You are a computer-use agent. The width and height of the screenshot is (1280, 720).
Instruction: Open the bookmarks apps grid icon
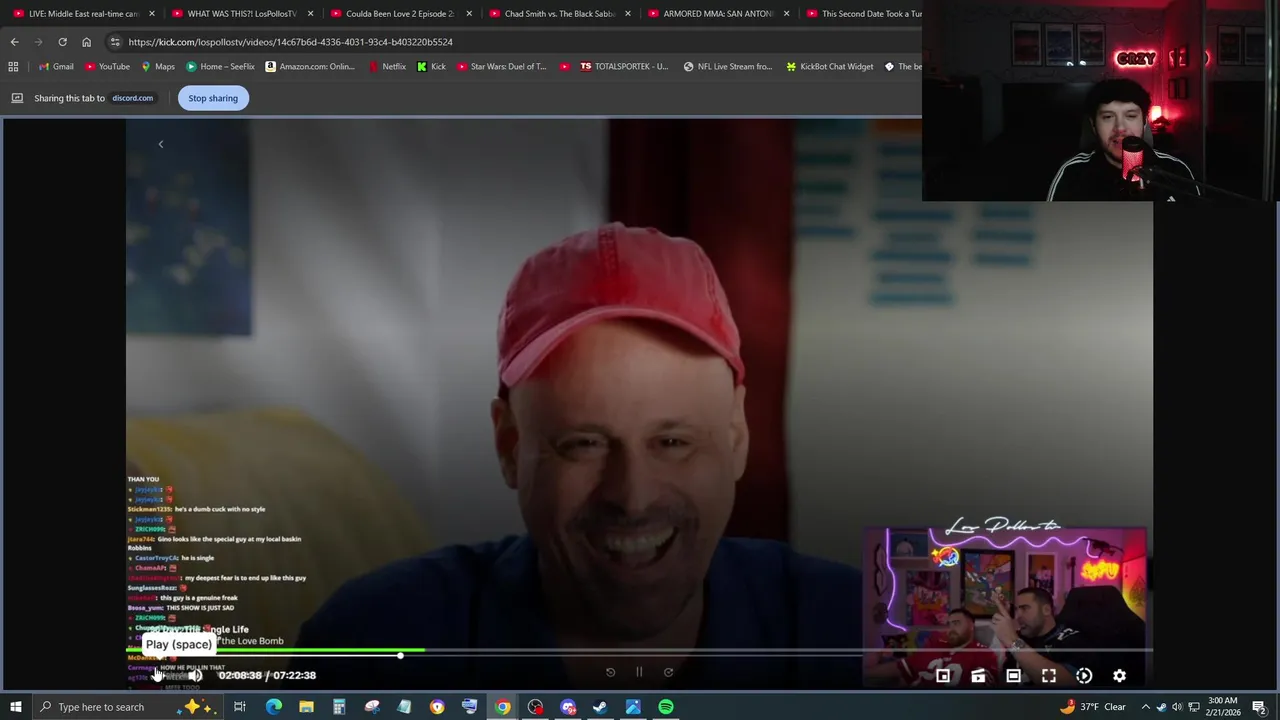13,67
